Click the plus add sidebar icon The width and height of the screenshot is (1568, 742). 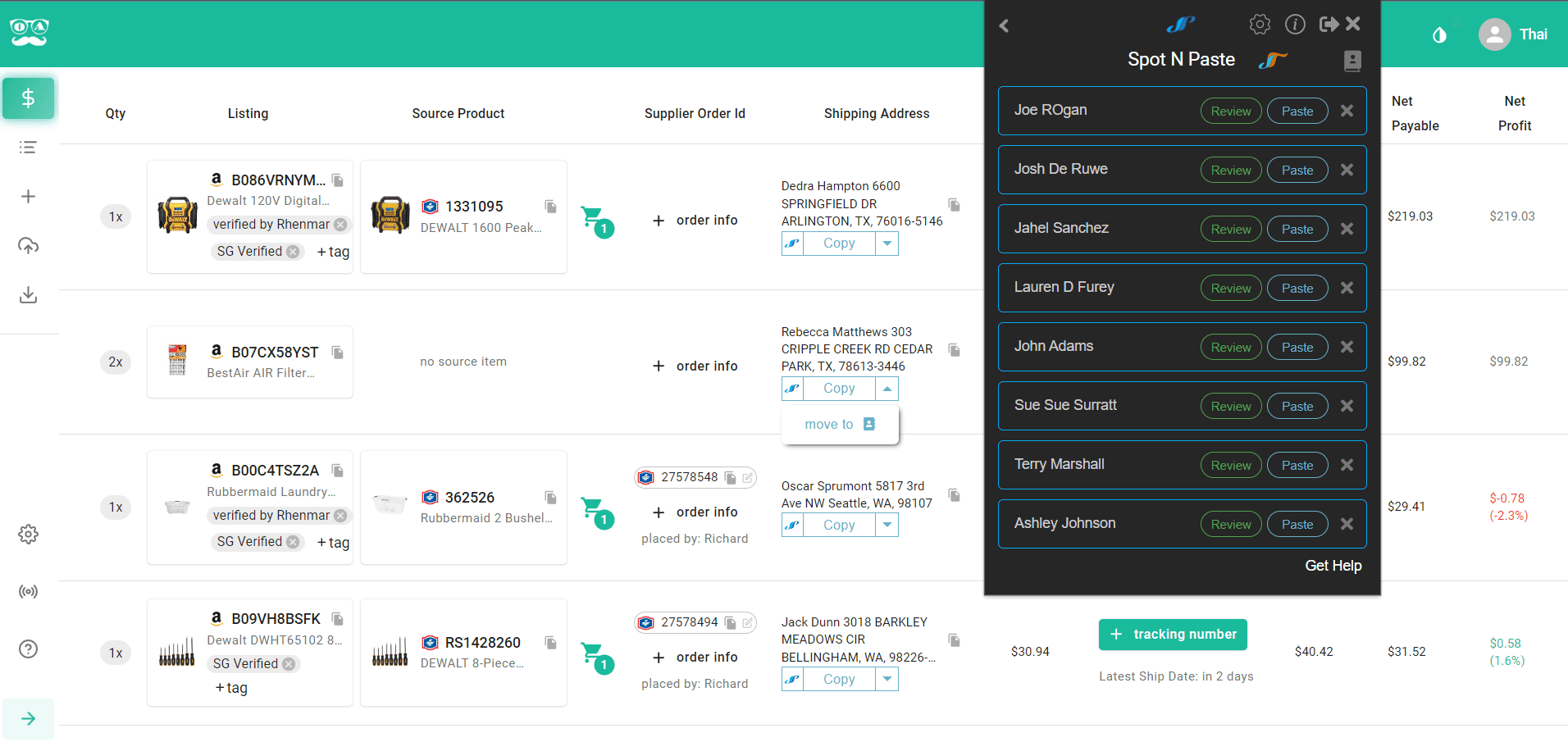pos(28,197)
